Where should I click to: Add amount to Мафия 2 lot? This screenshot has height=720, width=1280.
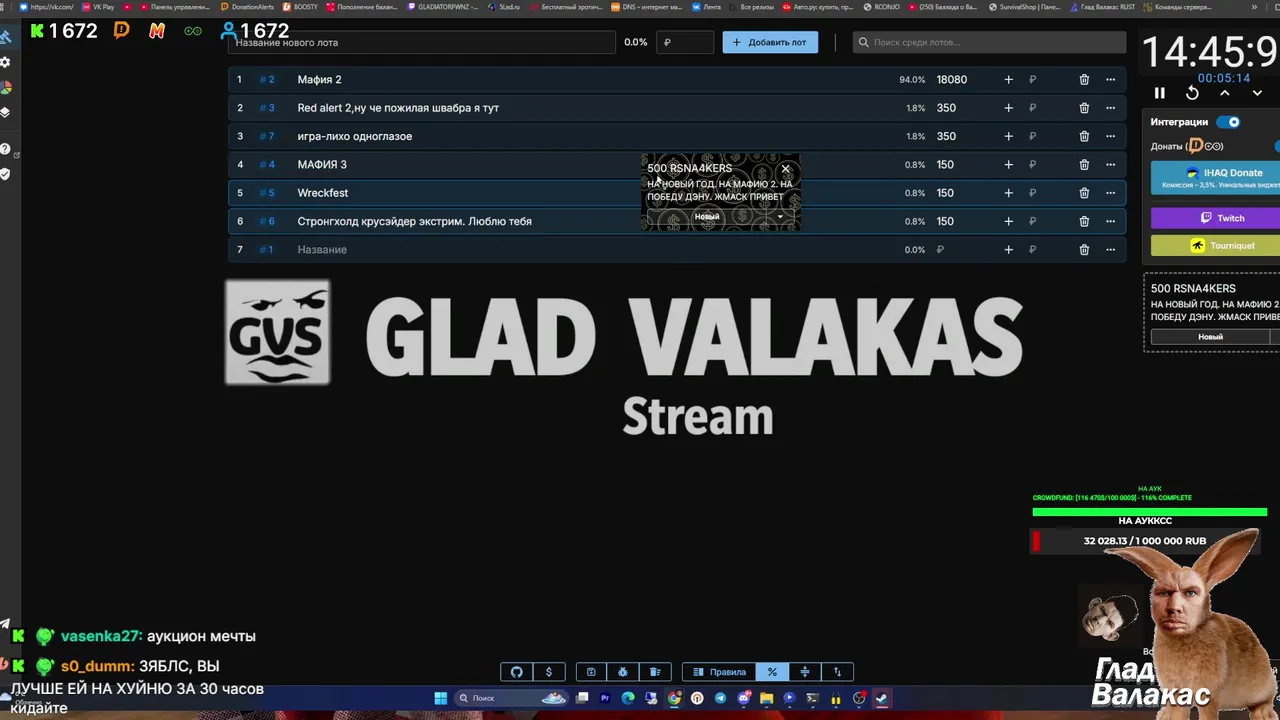1008,79
